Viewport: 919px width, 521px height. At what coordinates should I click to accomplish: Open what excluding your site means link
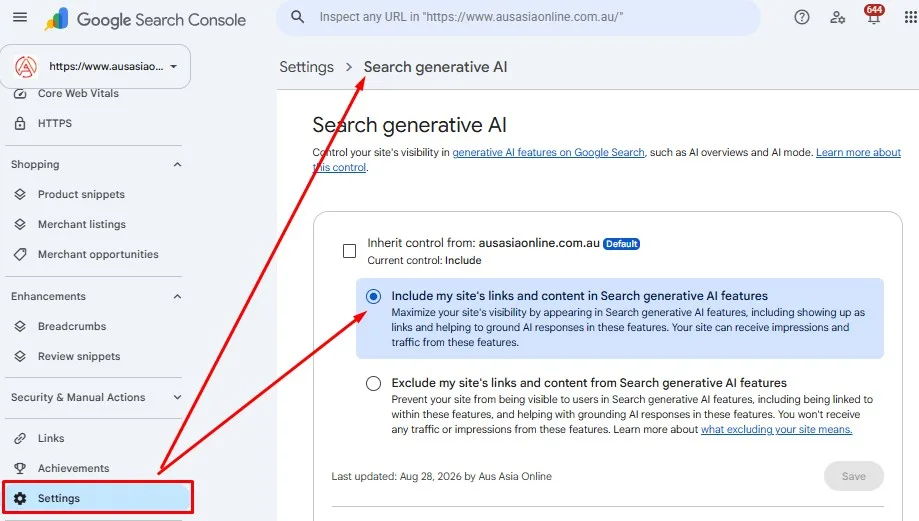tap(776, 430)
